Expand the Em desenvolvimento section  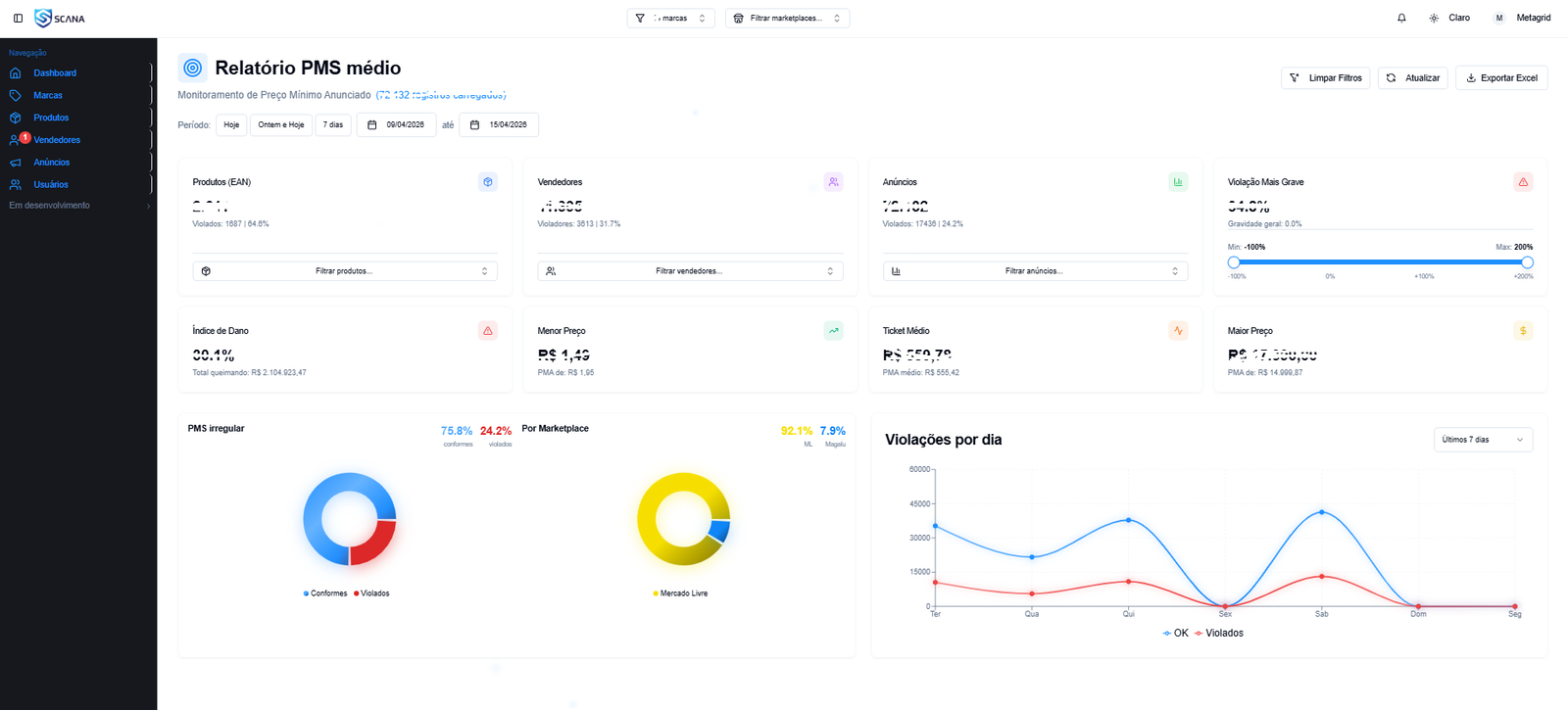point(78,206)
